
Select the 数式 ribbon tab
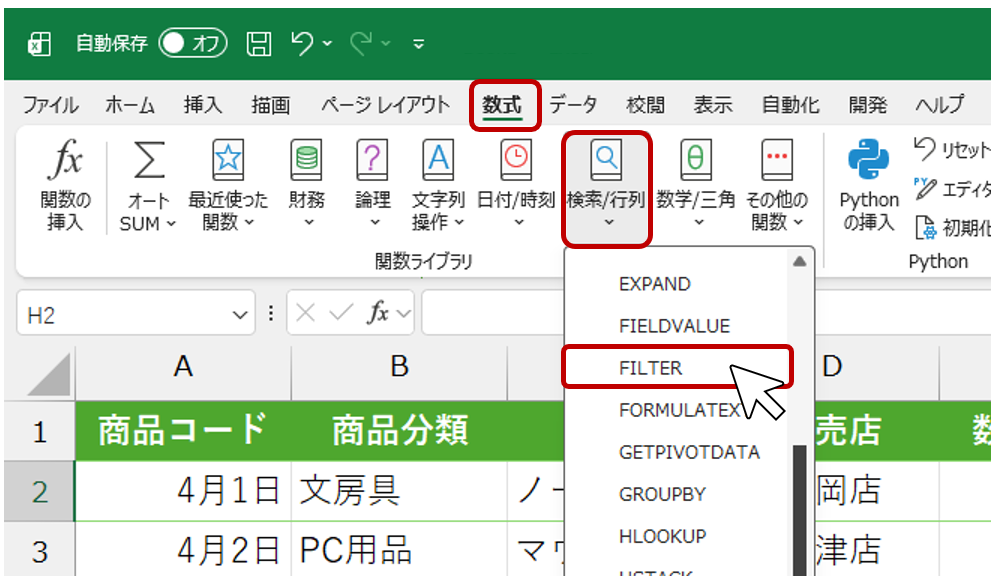[x=502, y=105]
